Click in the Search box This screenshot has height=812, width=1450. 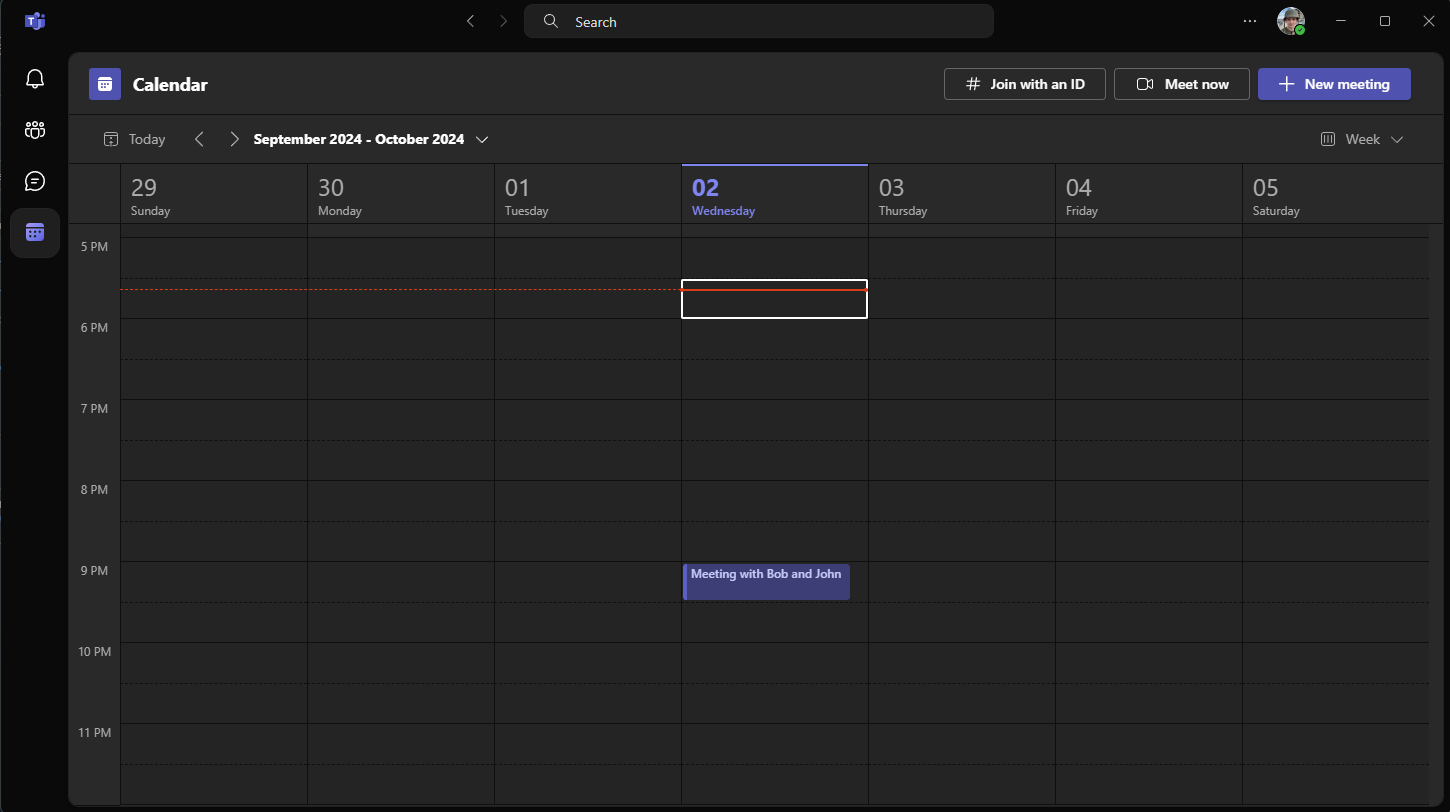760,21
